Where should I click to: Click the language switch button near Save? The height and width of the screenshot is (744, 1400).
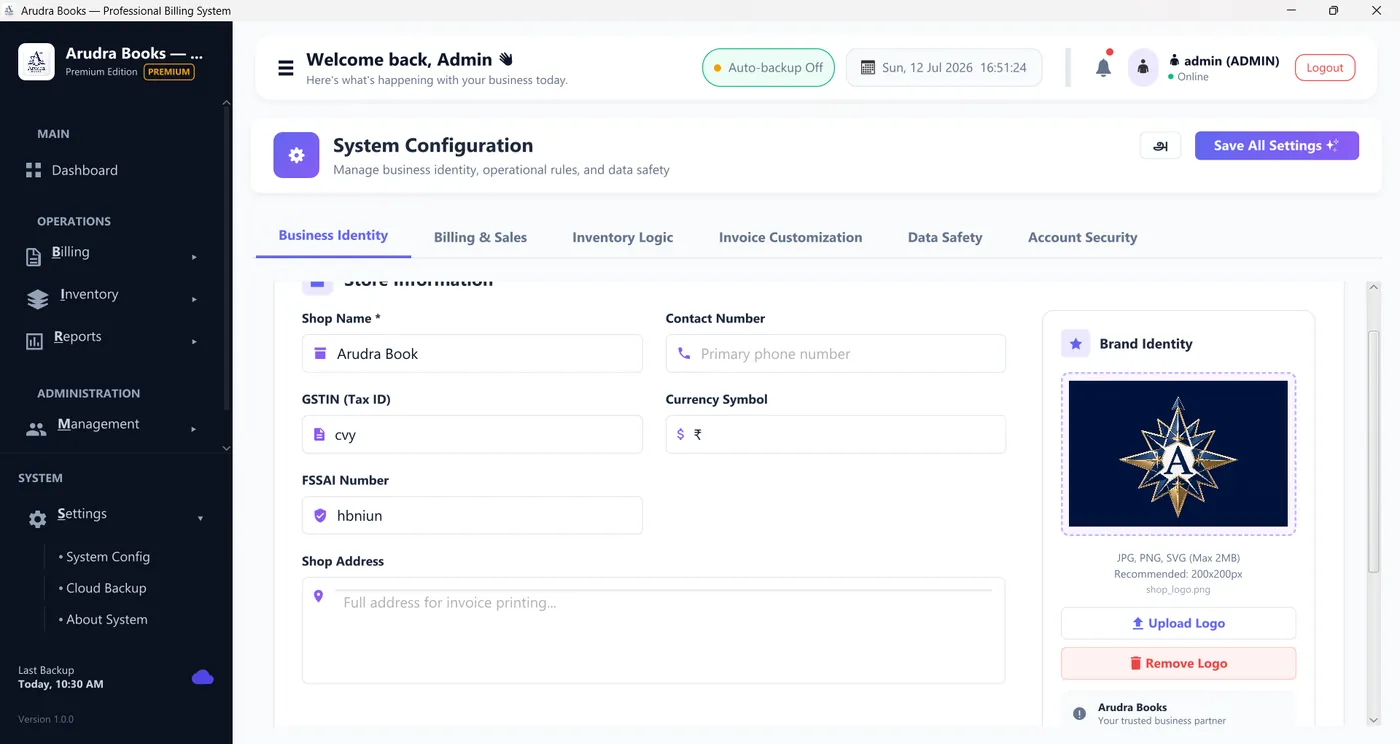[x=1160, y=145]
